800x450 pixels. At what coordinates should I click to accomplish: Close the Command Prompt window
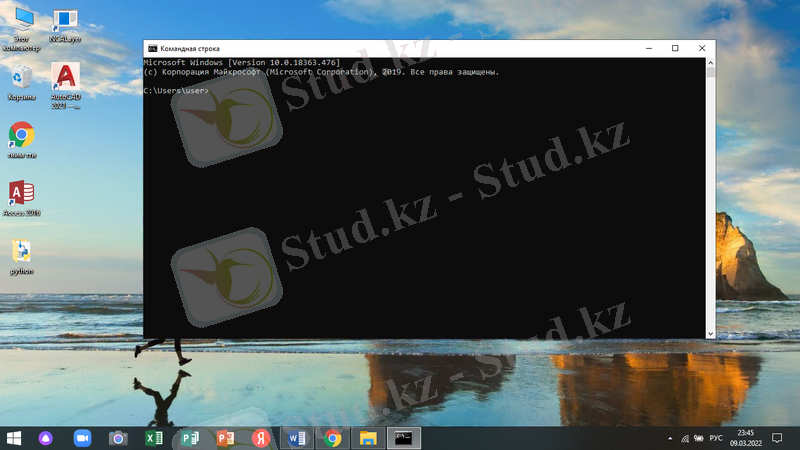pos(702,48)
